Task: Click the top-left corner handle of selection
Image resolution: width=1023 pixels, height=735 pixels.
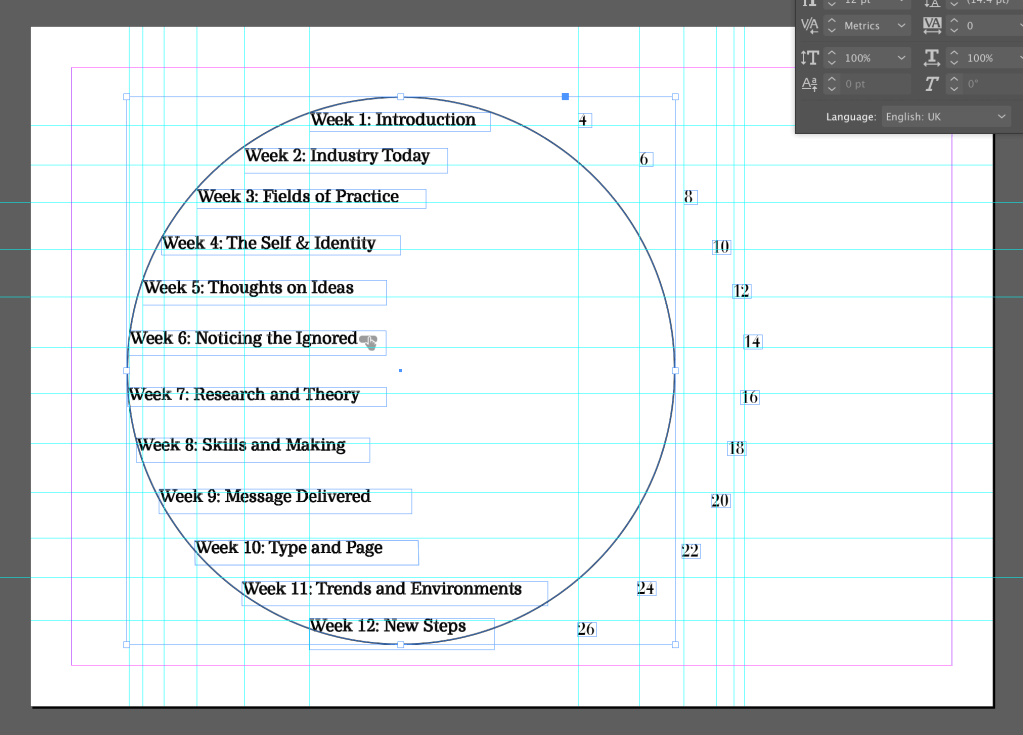Action: click(x=126, y=97)
